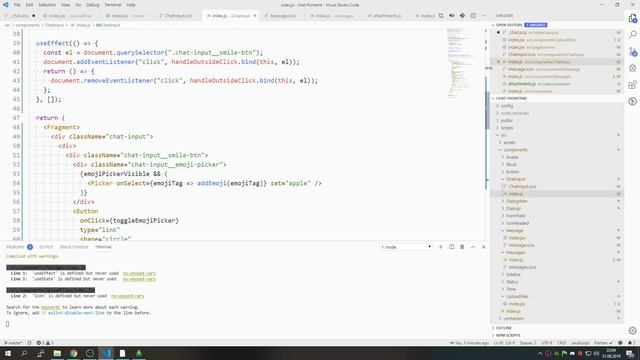Switch to the Output panel tab
Image resolution: width=640 pixels, height=360 pixels.
tap(46, 247)
